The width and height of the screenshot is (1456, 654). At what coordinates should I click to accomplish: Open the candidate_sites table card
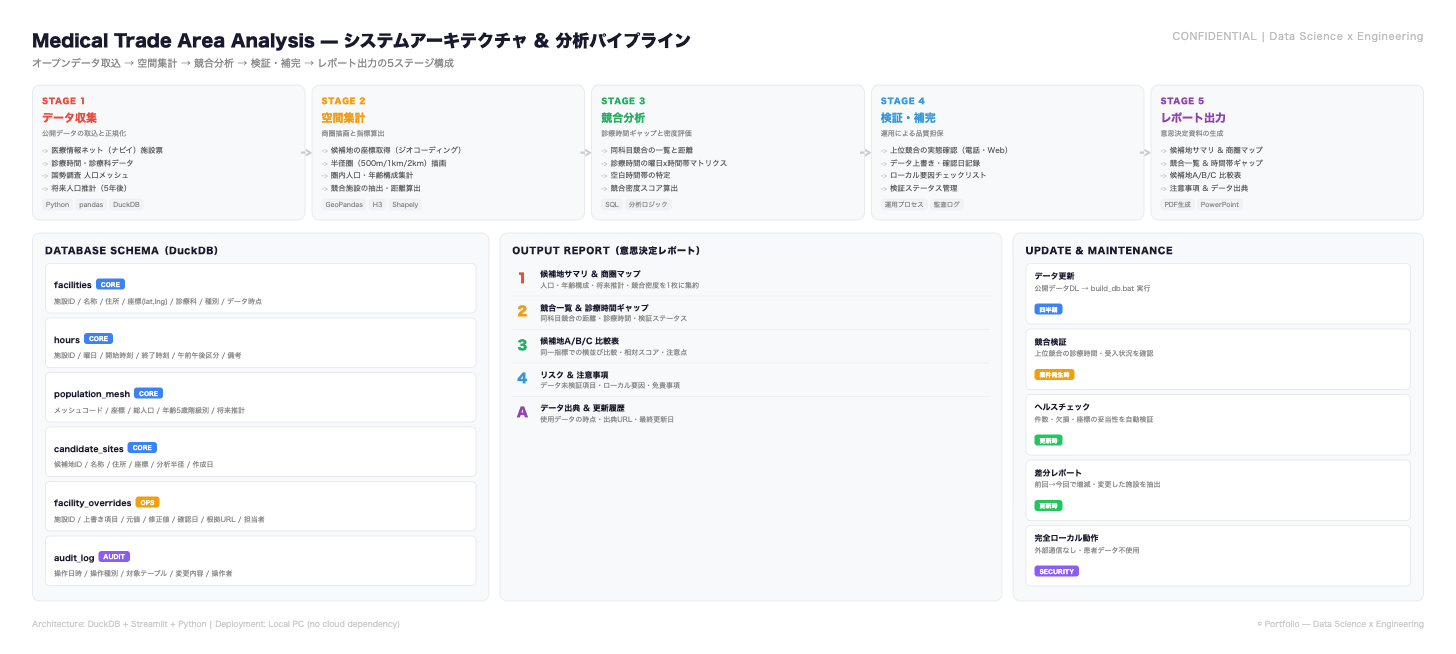(260, 452)
